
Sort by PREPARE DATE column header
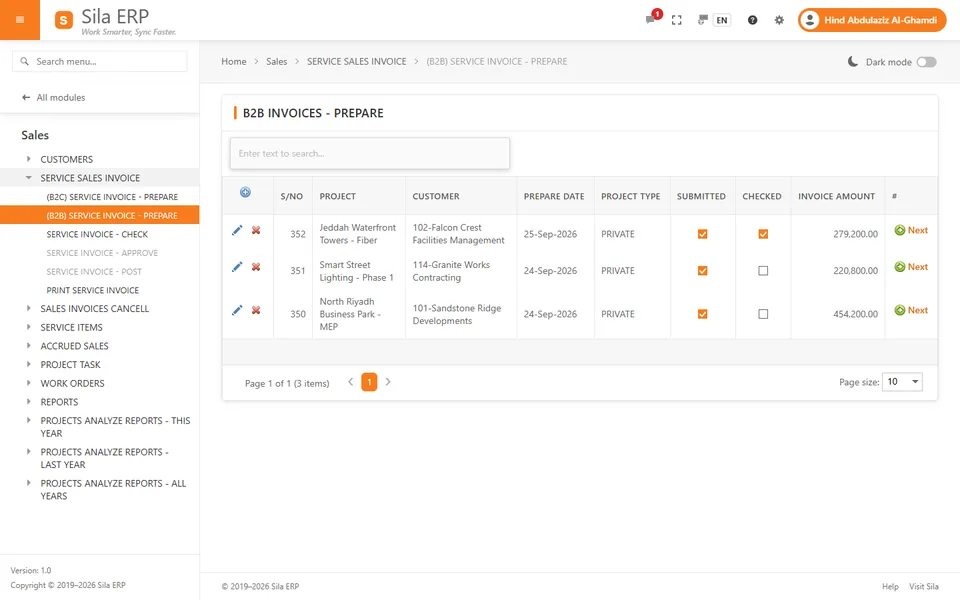[x=553, y=197]
